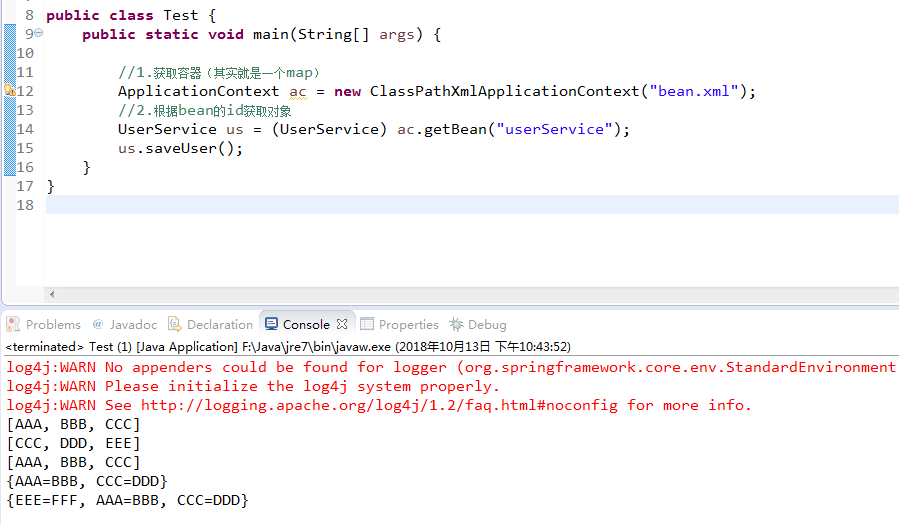Viewport: 899px width, 524px height.
Task: Collapse the main method fold marker
Action: pyautogui.click(x=38, y=33)
